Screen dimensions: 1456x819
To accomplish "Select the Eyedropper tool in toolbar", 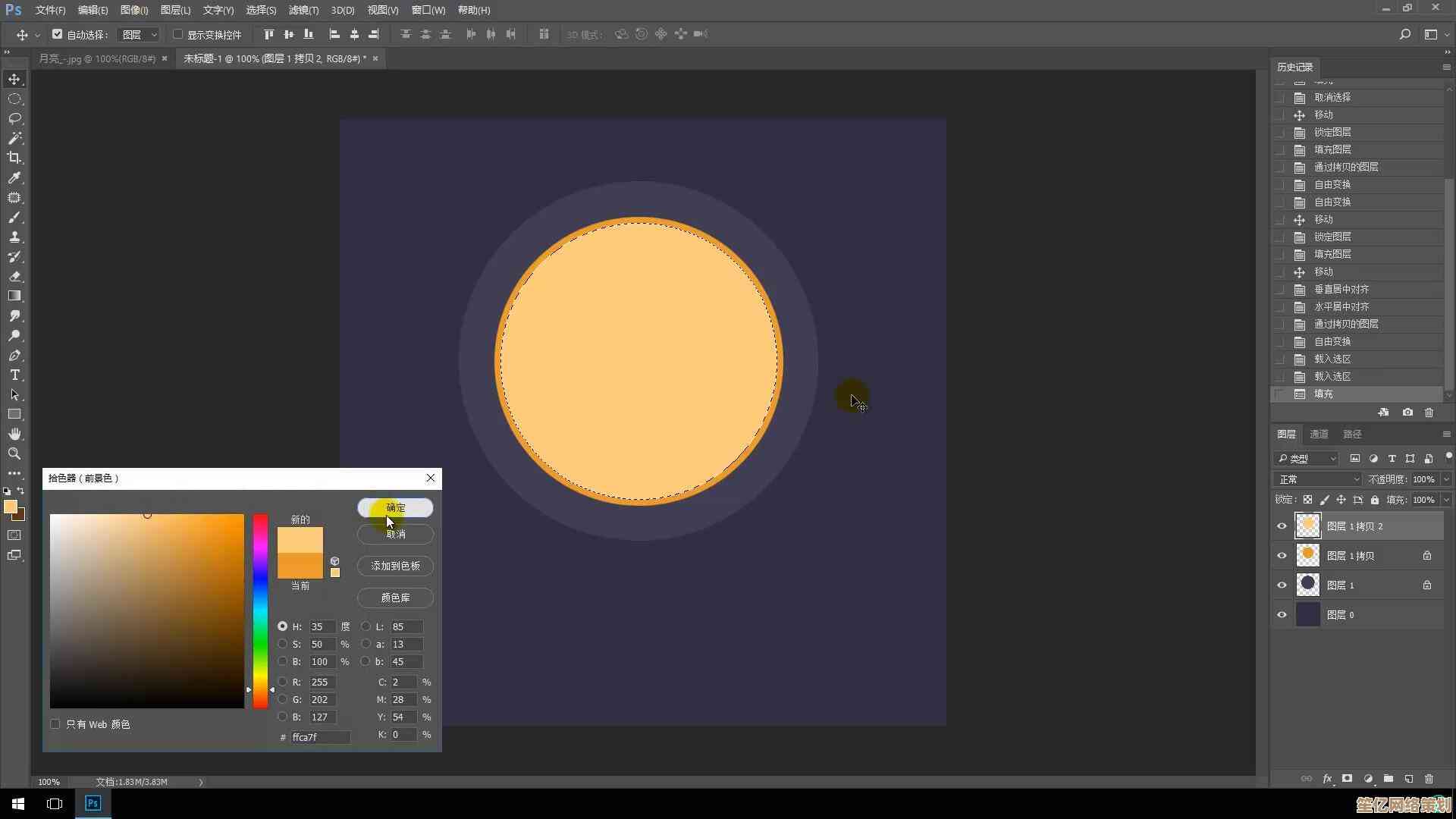I will coord(14,177).
